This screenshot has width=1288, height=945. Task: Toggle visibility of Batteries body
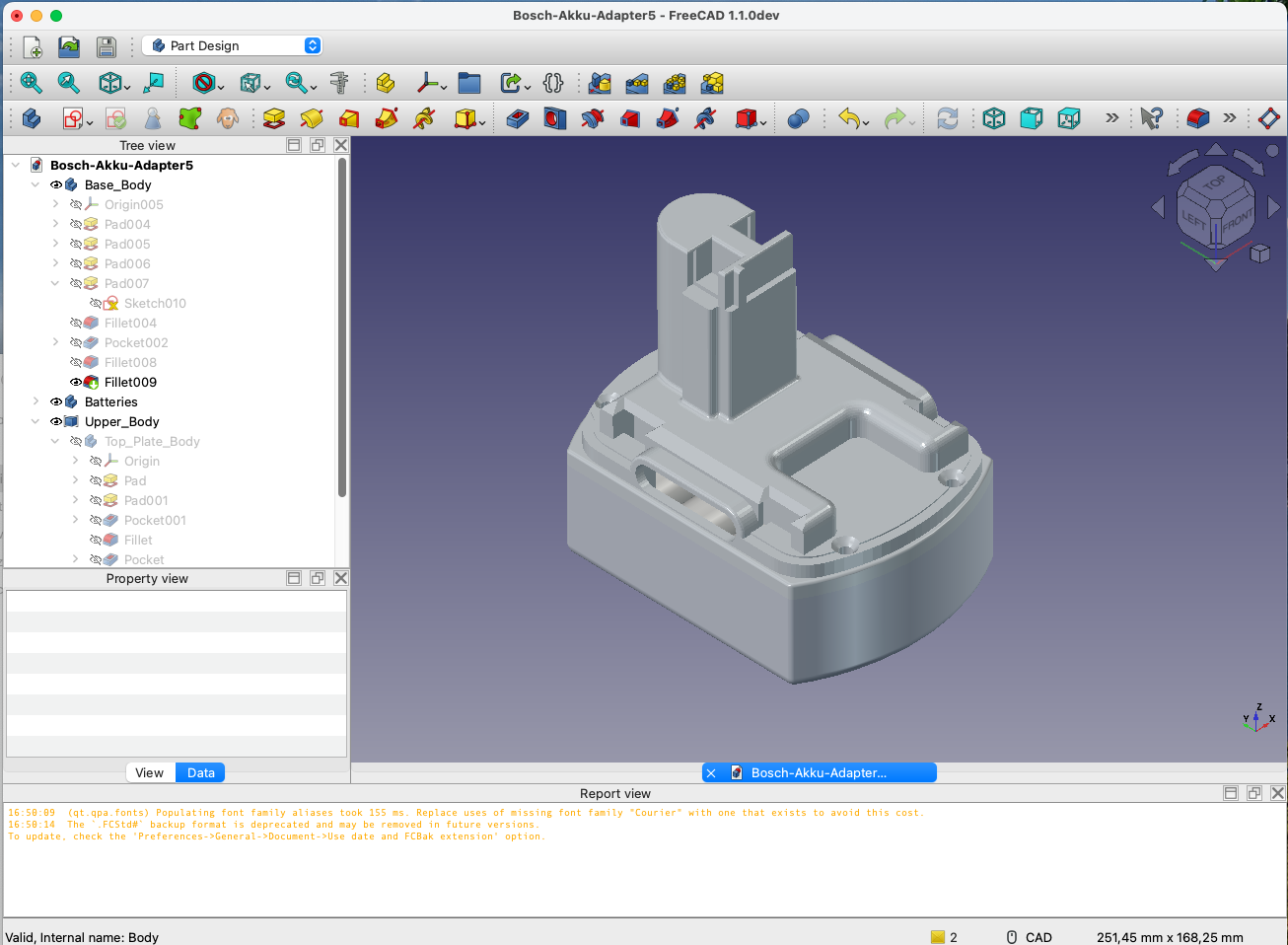pyautogui.click(x=56, y=401)
